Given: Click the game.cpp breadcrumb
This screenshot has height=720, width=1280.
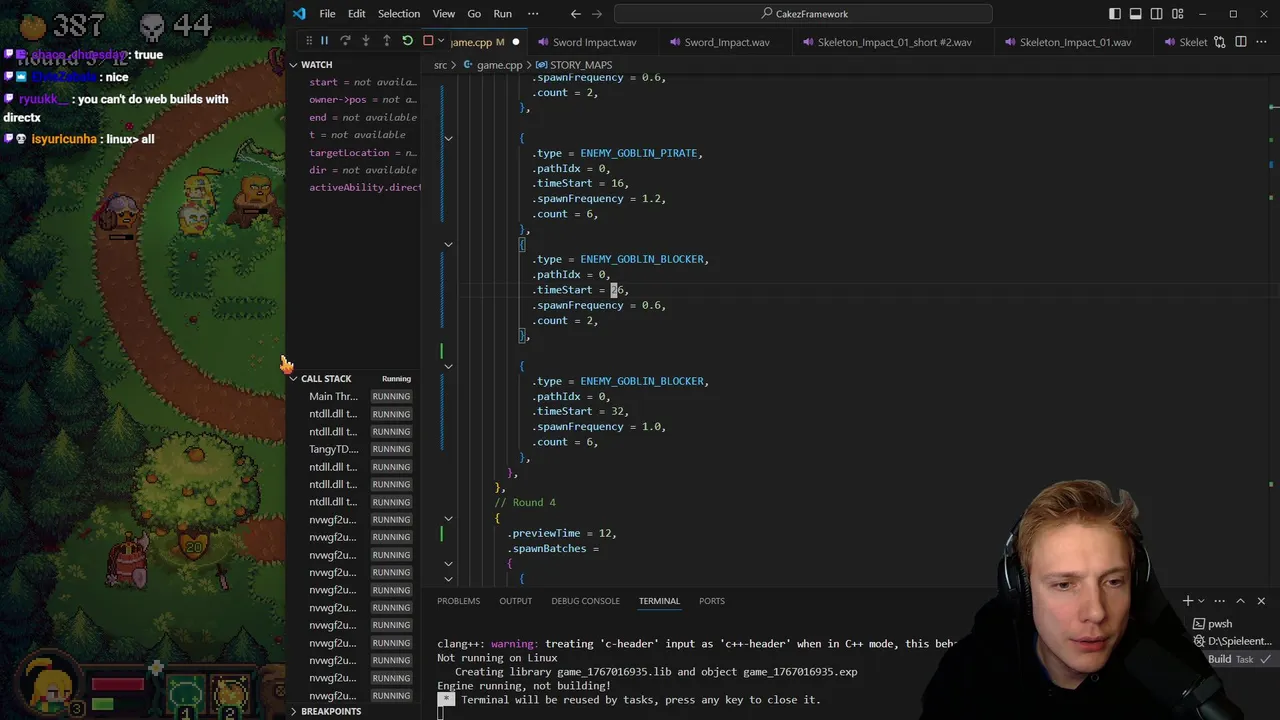Looking at the screenshot, I should [499, 65].
